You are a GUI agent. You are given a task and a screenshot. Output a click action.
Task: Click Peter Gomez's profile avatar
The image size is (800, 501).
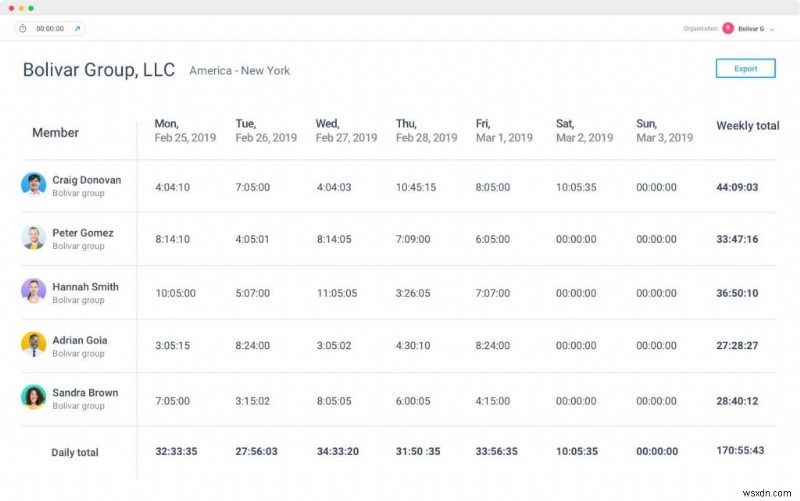(33, 238)
